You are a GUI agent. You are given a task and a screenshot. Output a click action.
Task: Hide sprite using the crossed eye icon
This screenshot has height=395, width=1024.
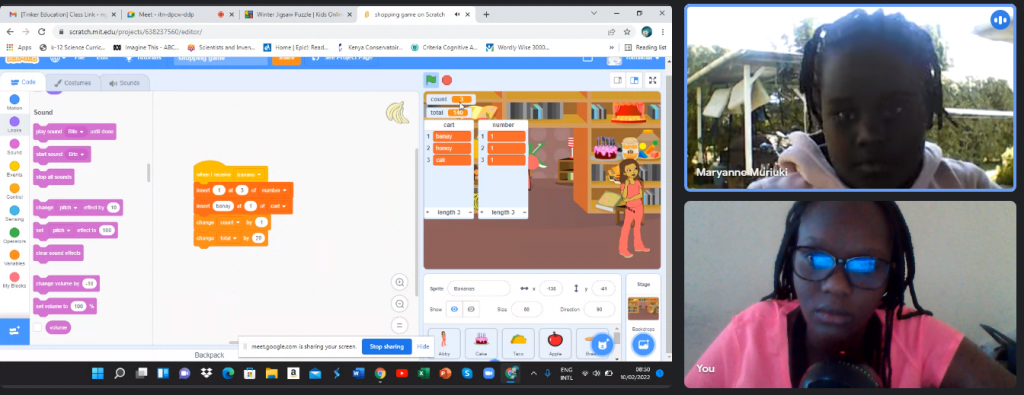471,309
